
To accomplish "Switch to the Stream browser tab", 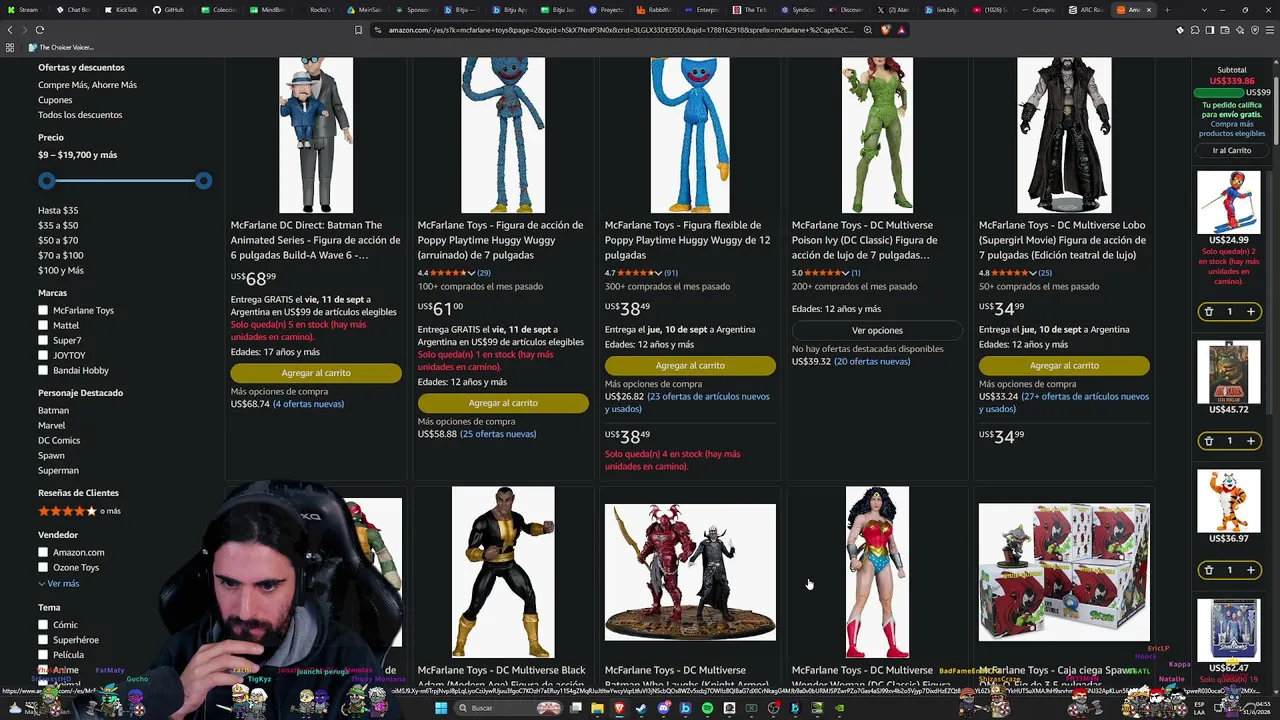I will tap(23, 10).
